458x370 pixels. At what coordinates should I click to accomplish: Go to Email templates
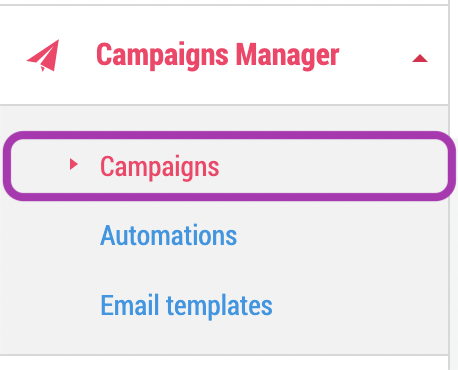point(186,305)
